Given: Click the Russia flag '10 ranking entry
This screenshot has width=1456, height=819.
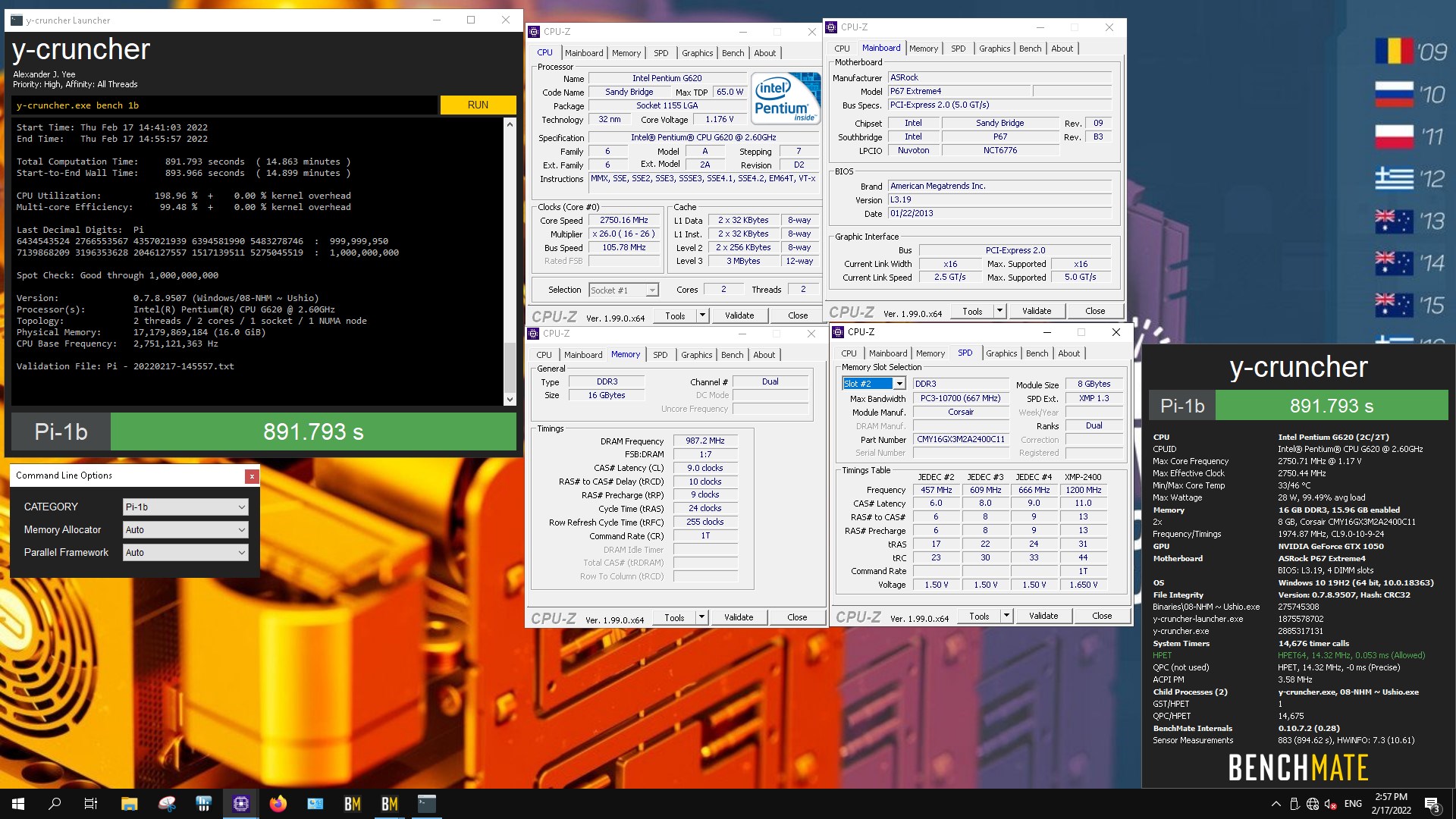Looking at the screenshot, I should point(1411,94).
